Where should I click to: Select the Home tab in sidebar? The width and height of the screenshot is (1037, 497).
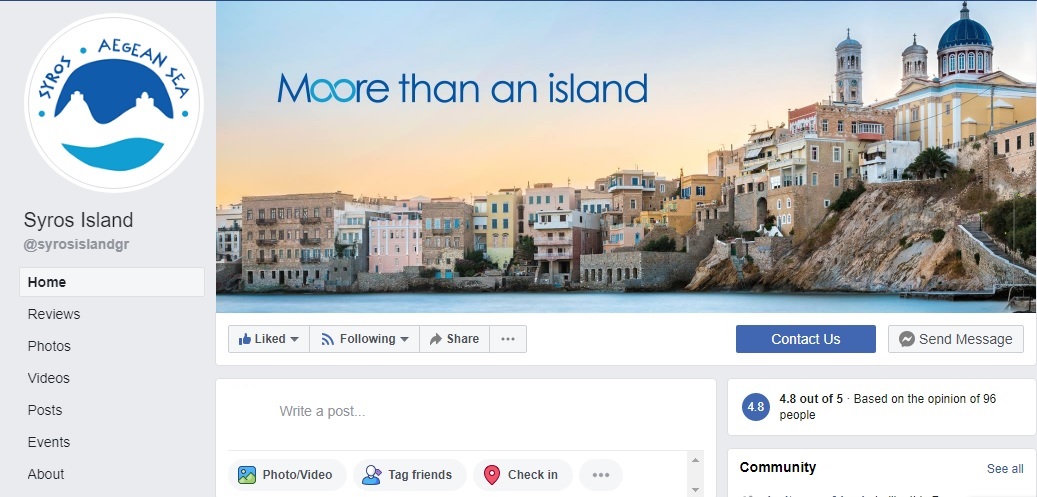point(112,282)
